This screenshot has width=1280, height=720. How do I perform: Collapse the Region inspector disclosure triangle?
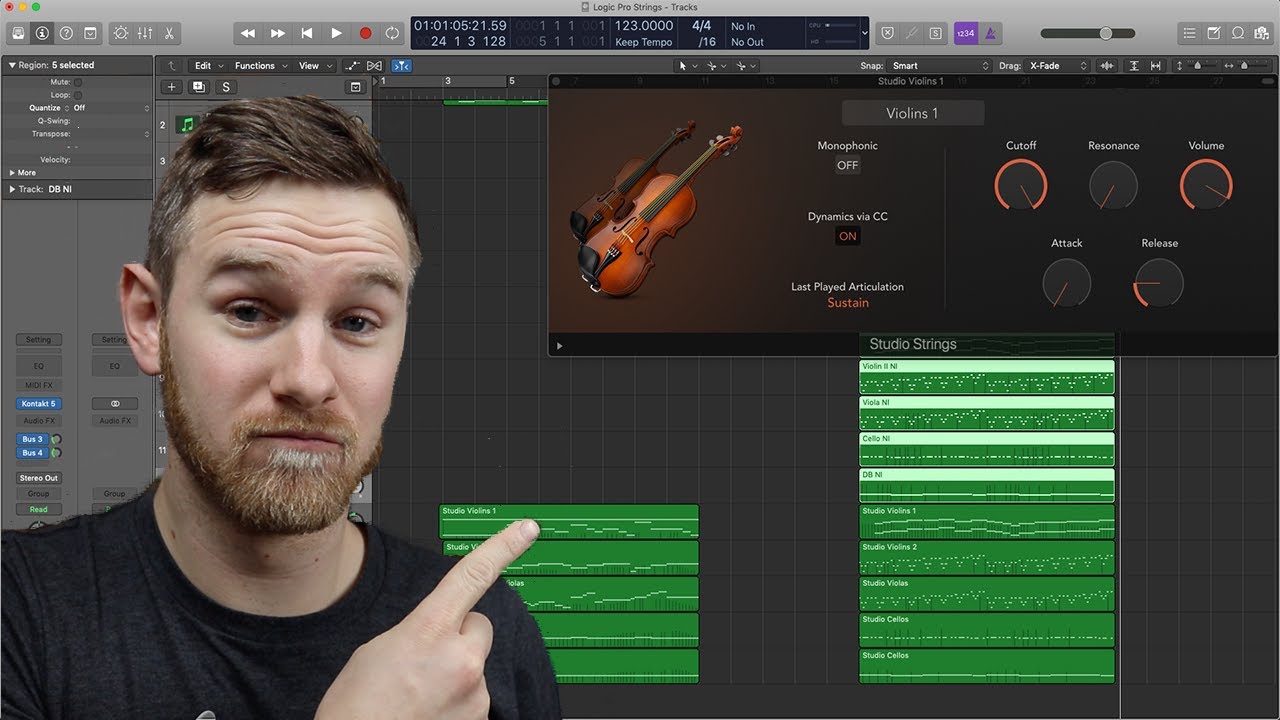[x=12, y=65]
